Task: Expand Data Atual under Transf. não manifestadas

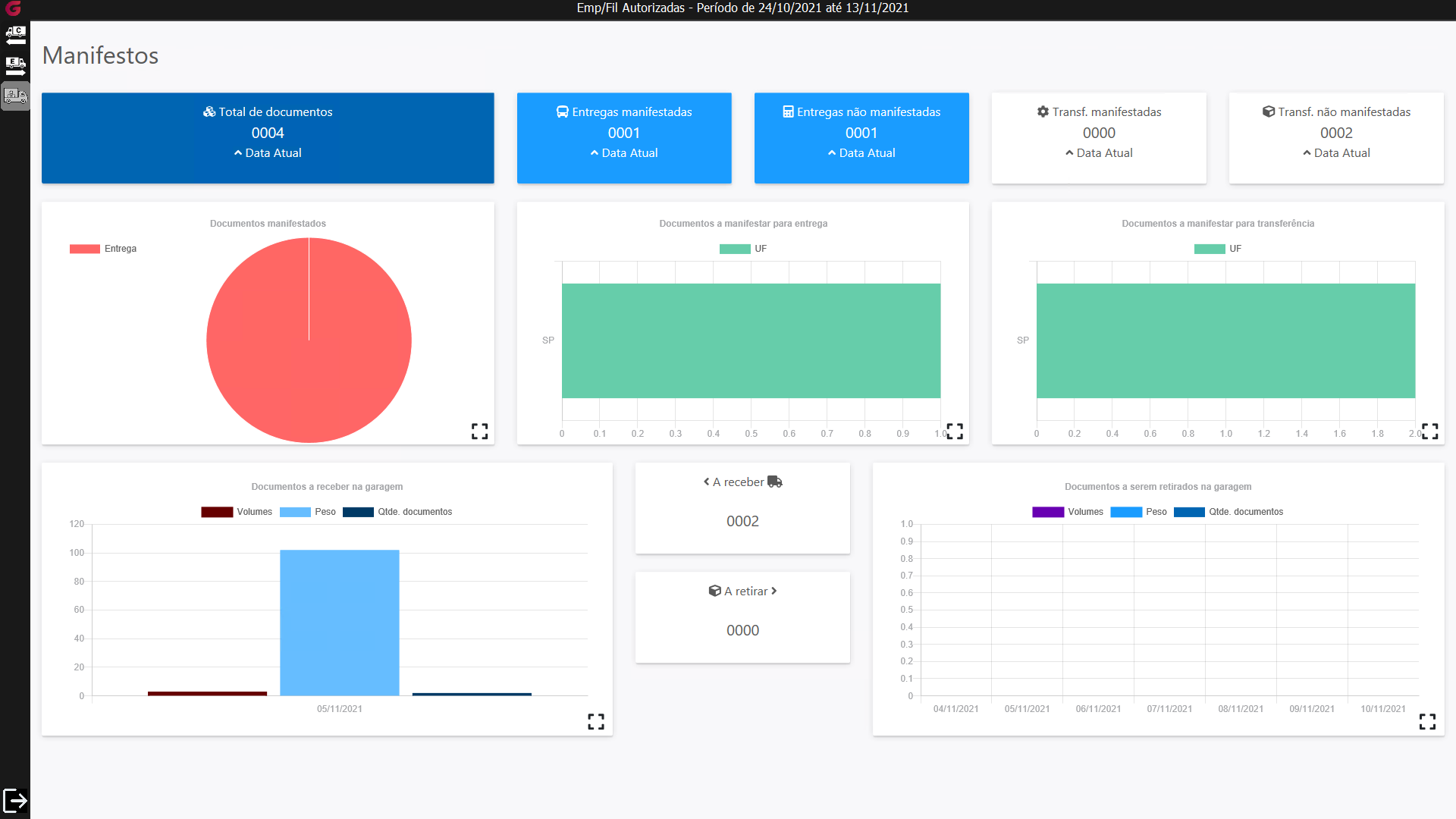Action: click(1336, 153)
